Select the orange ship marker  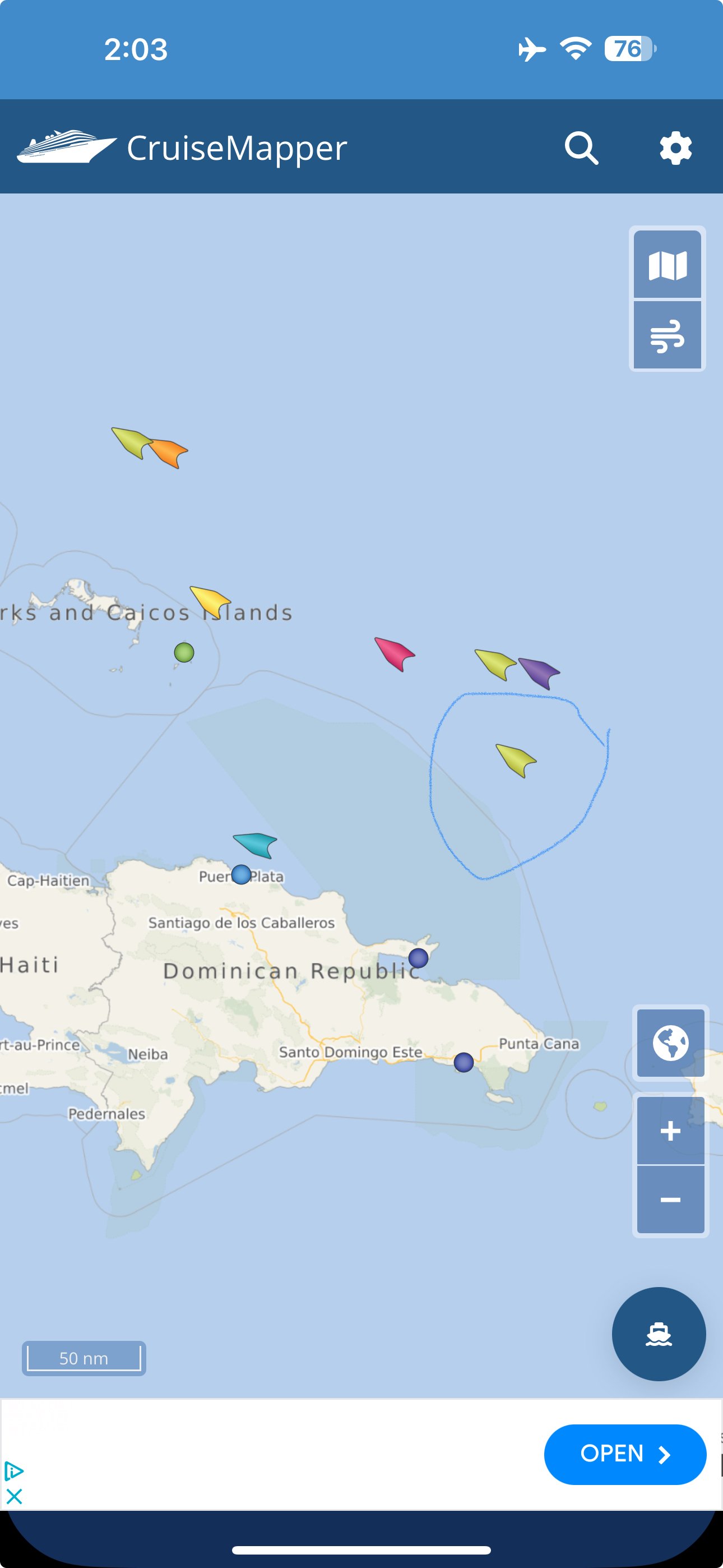click(168, 453)
